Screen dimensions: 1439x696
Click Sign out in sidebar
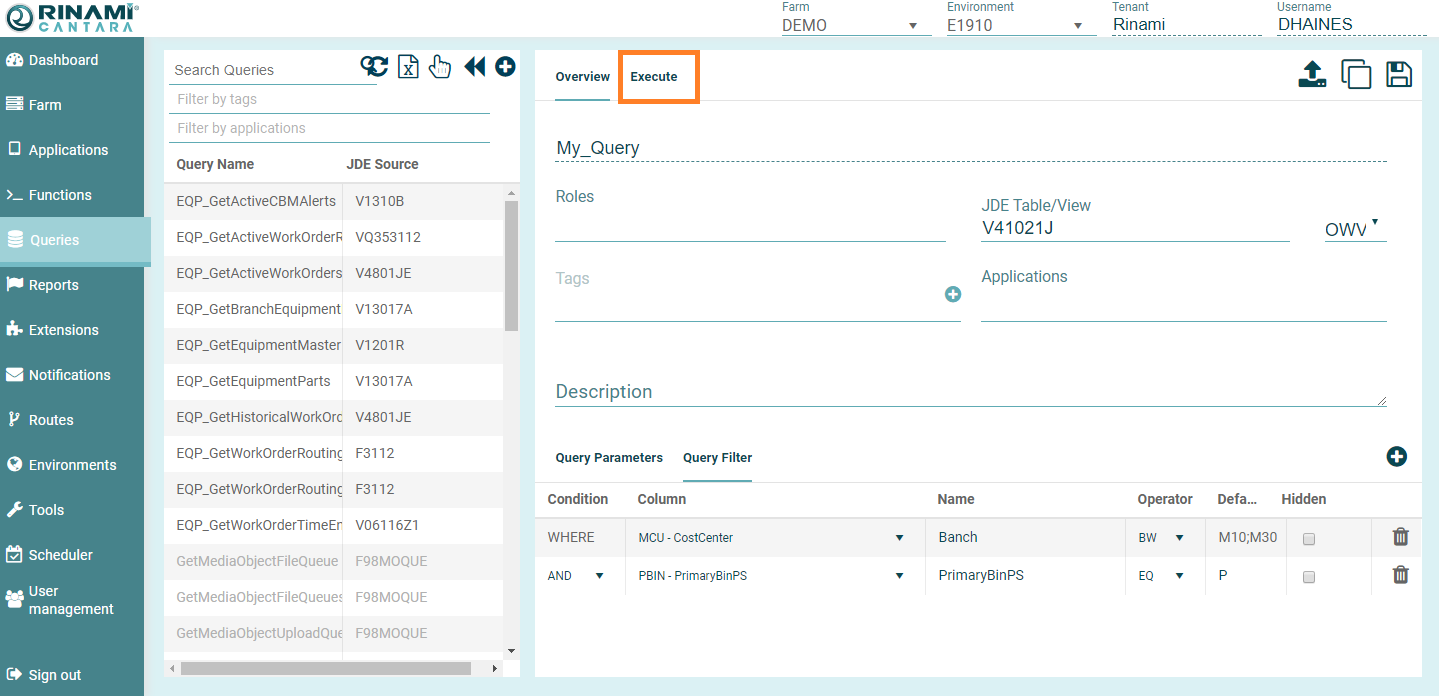point(55,675)
